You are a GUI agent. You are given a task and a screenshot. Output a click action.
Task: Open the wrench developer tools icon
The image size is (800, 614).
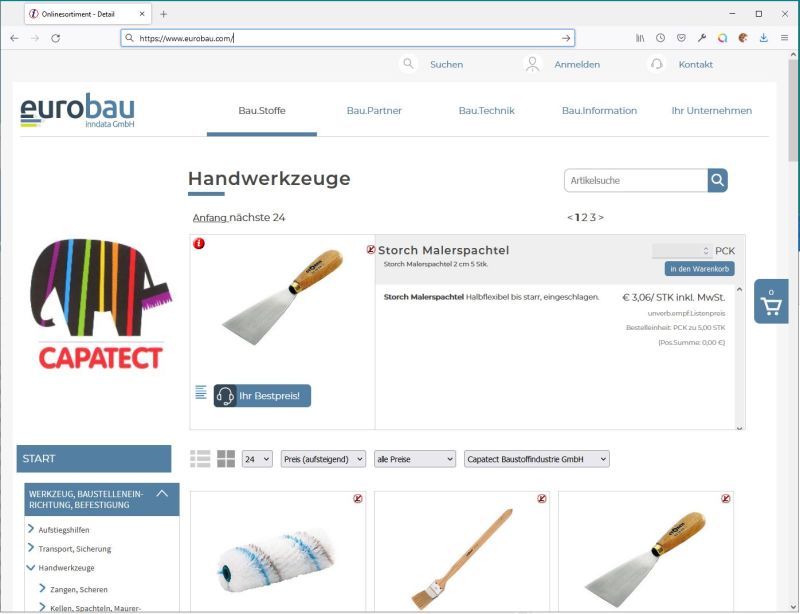click(702, 38)
